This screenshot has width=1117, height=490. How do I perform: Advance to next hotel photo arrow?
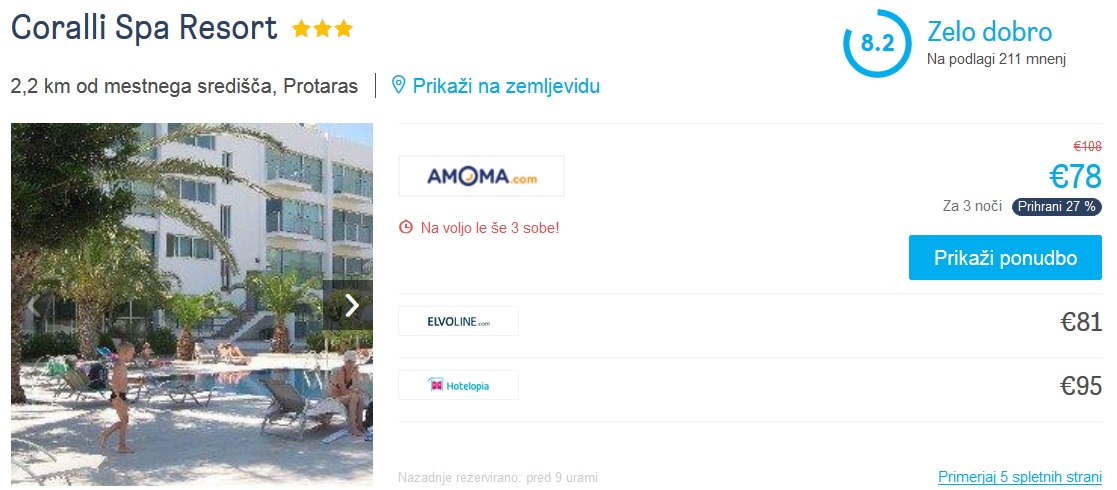[352, 305]
